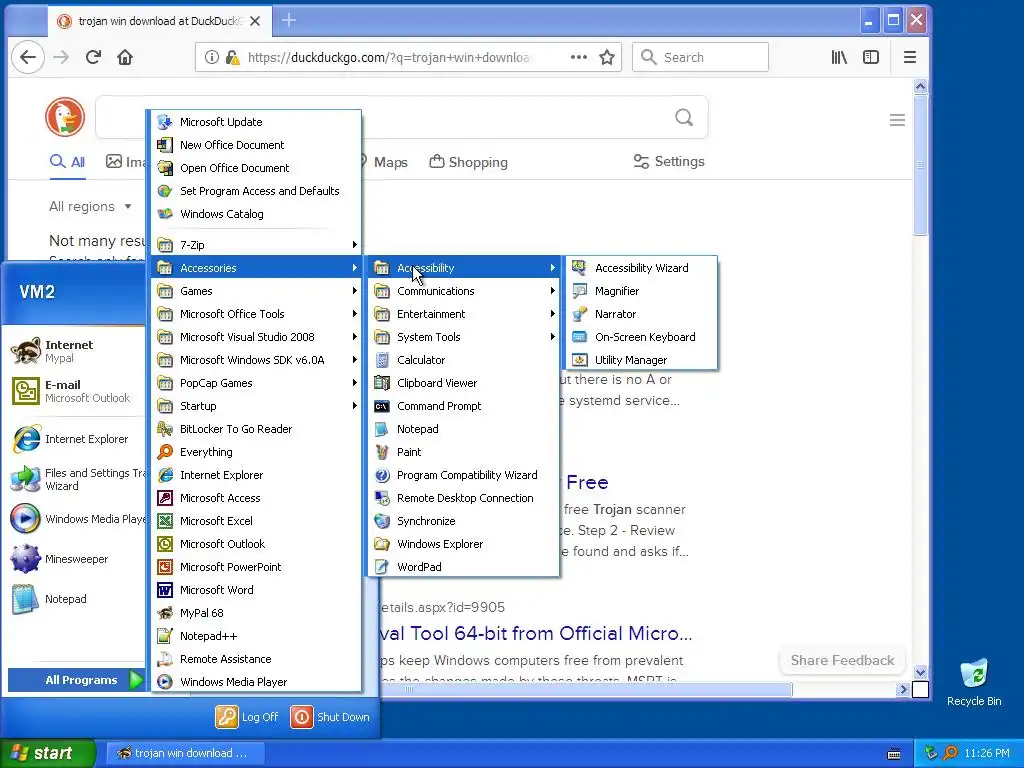Start Accessibility Wizard
1024x768 pixels.
(642, 268)
